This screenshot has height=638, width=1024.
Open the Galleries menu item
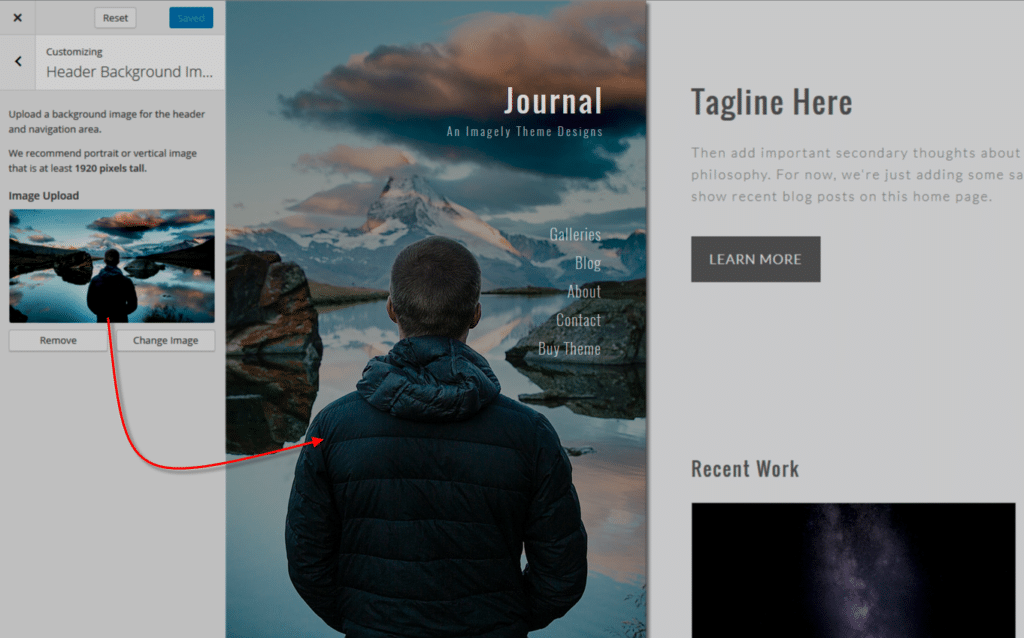tap(575, 234)
